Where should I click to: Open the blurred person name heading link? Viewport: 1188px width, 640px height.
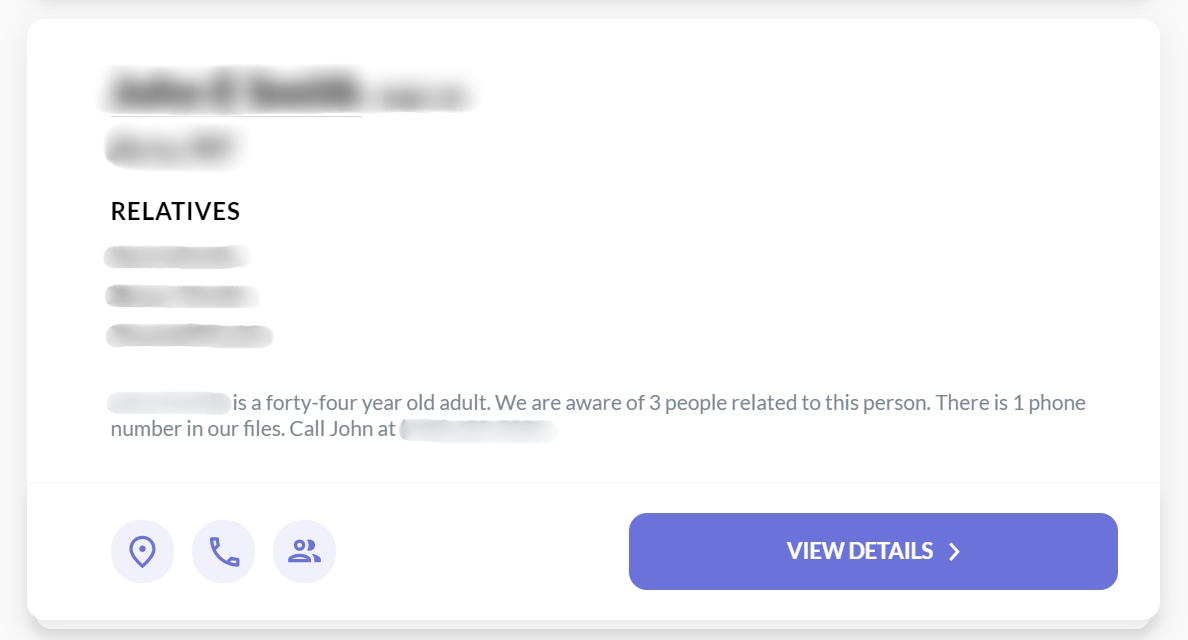tap(236, 91)
